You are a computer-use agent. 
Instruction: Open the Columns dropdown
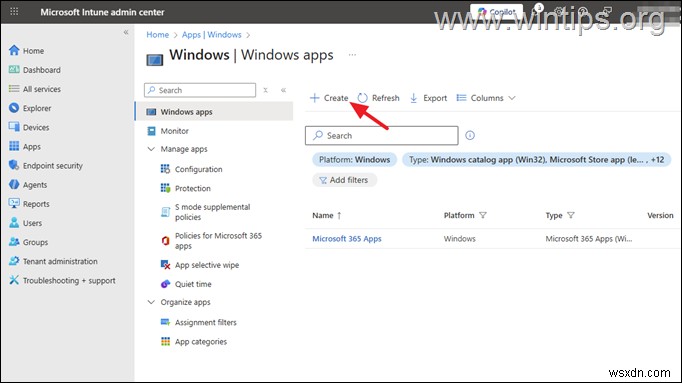486,98
